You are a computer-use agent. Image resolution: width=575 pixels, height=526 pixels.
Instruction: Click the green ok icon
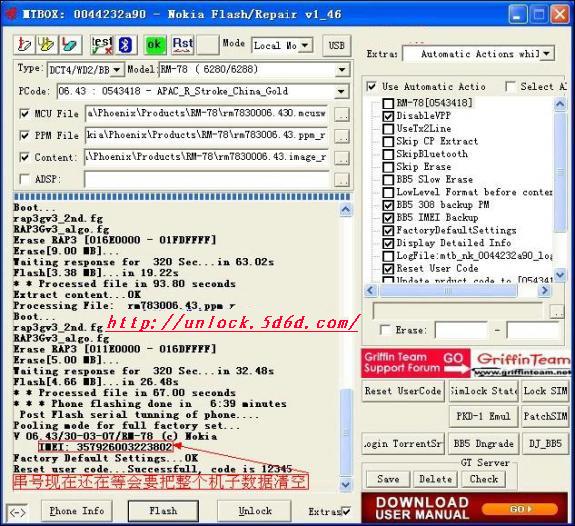[154, 45]
